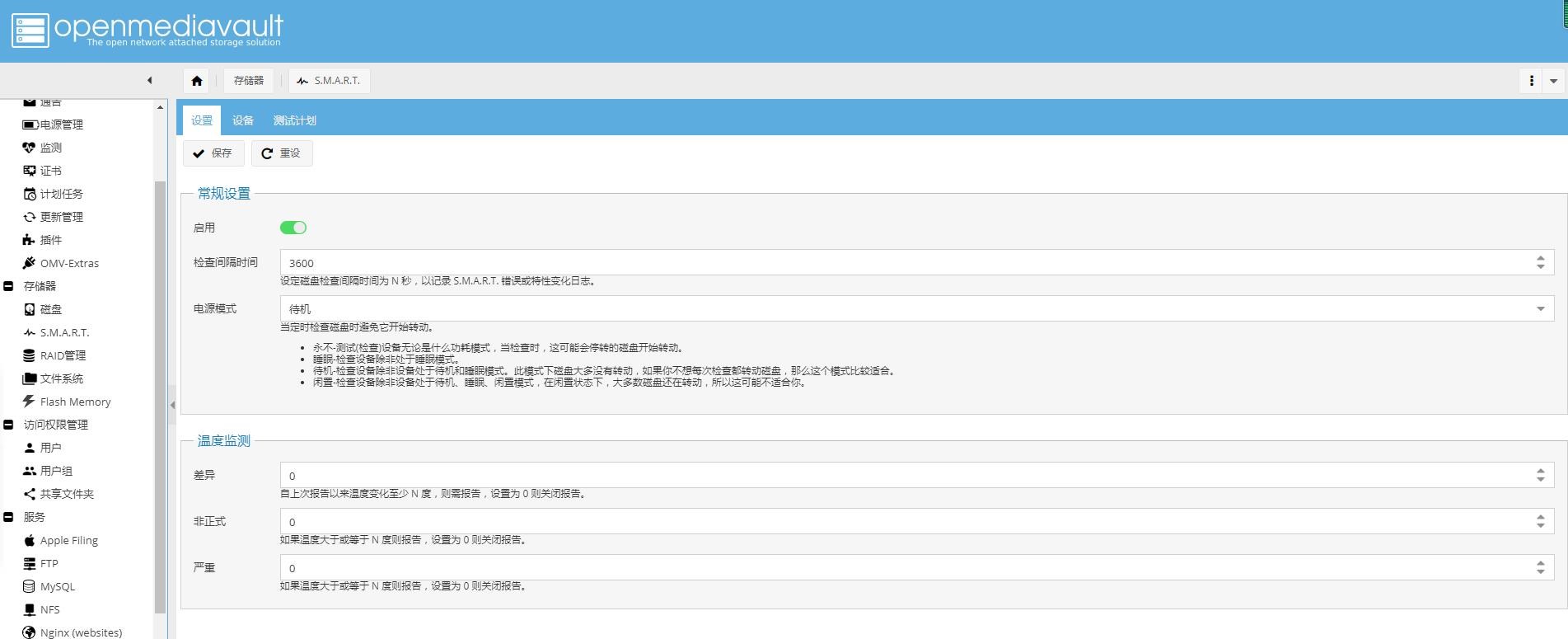The height and width of the screenshot is (639, 1568).
Task: Click the 检查间隔时间 input field
Action: point(906,263)
